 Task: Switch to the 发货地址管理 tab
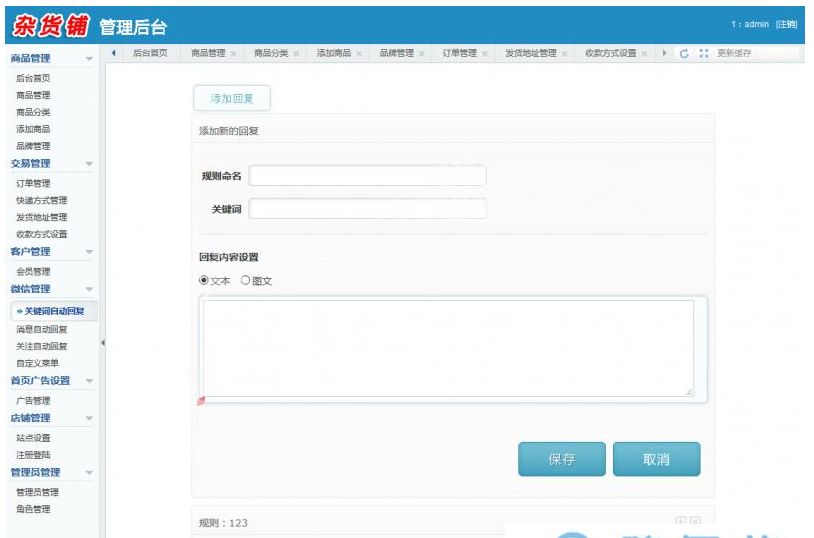pyautogui.click(x=530, y=53)
